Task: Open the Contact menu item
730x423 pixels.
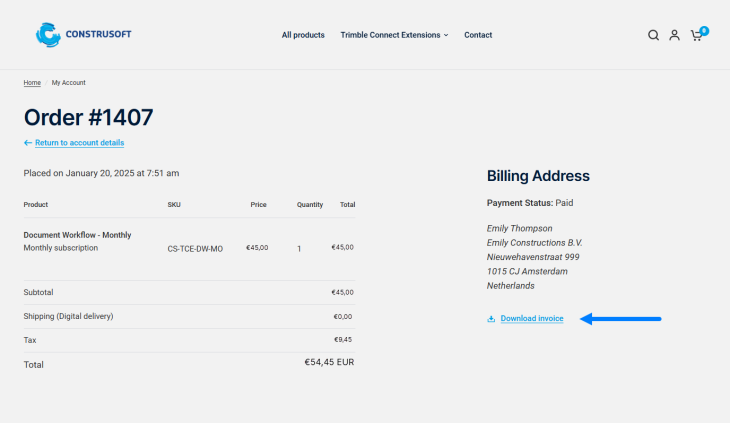Action: point(478,35)
